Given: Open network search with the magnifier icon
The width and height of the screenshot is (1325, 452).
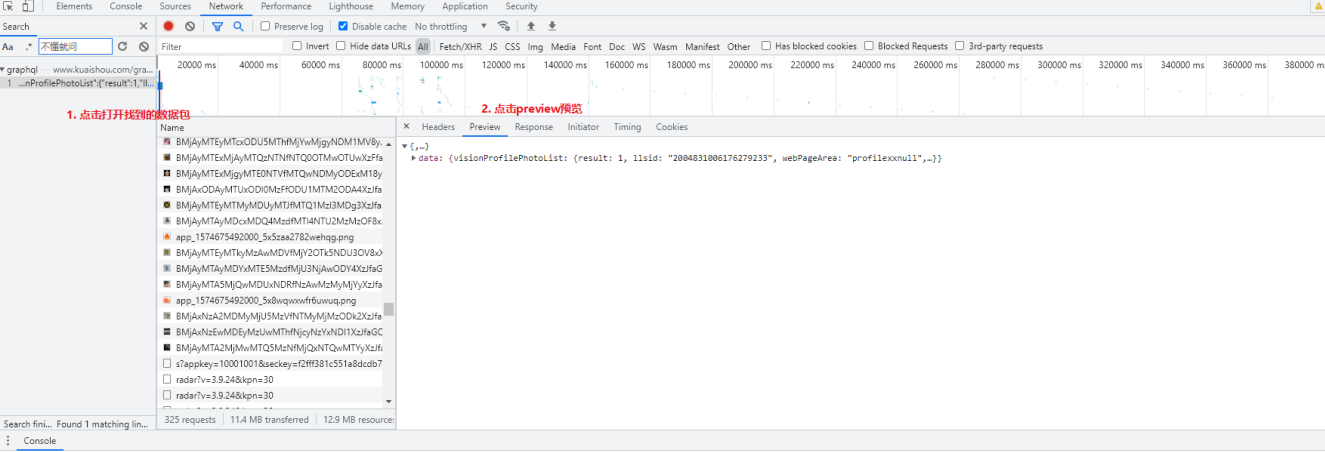Looking at the screenshot, I should (x=238, y=26).
